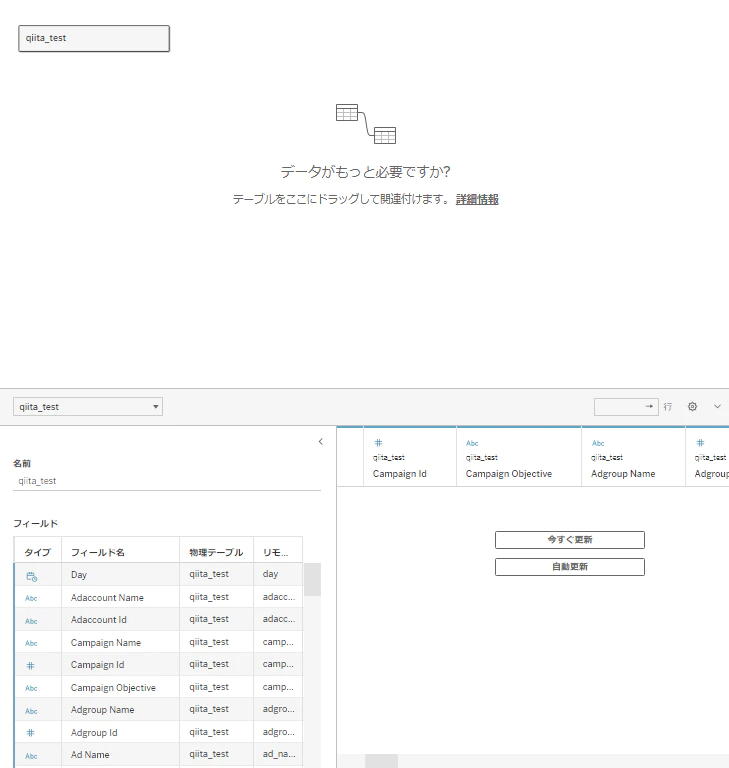The height and width of the screenshot is (768, 729).
Task: Open the qiita_test table selector dropdown
Action: pos(88,407)
